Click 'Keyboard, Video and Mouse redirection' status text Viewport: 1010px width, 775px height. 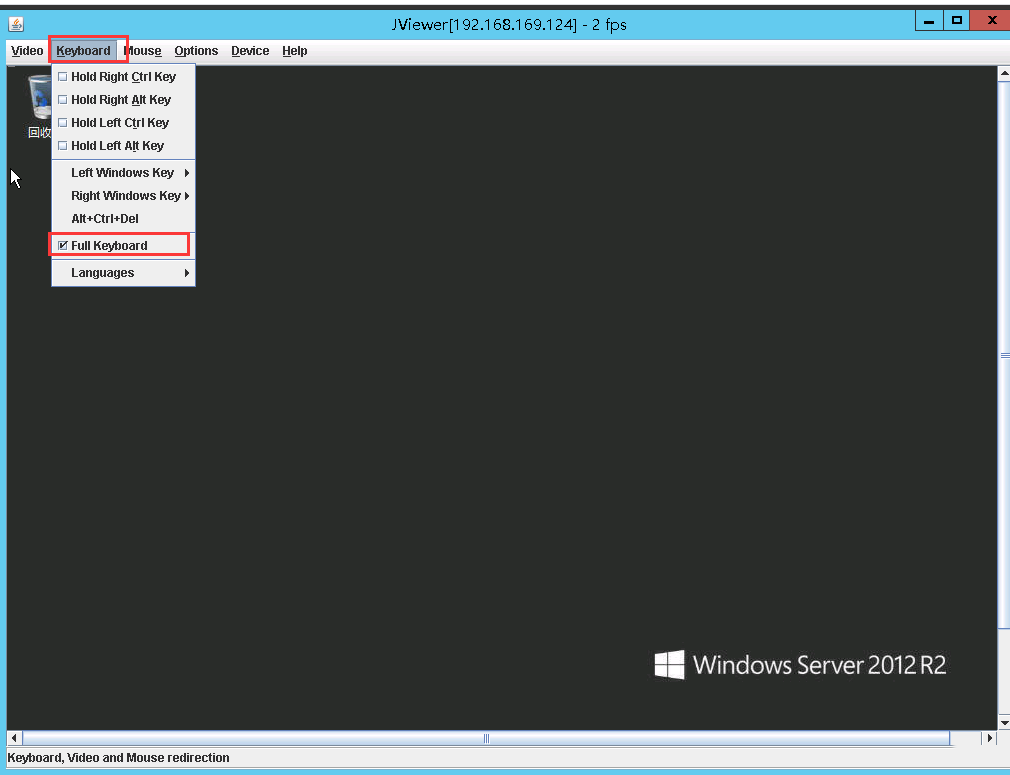(119, 758)
